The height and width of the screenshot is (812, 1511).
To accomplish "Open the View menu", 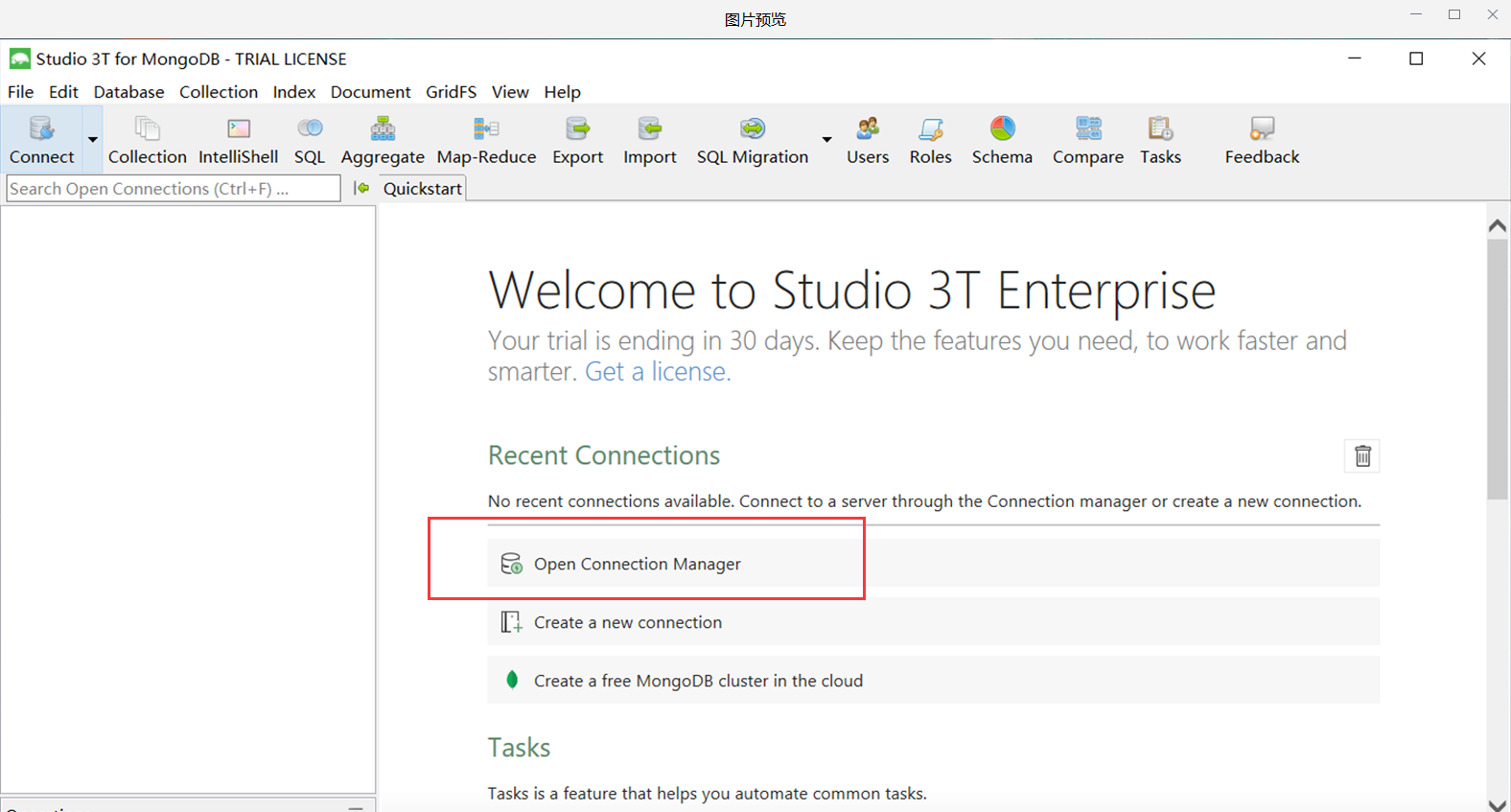I will [x=510, y=92].
